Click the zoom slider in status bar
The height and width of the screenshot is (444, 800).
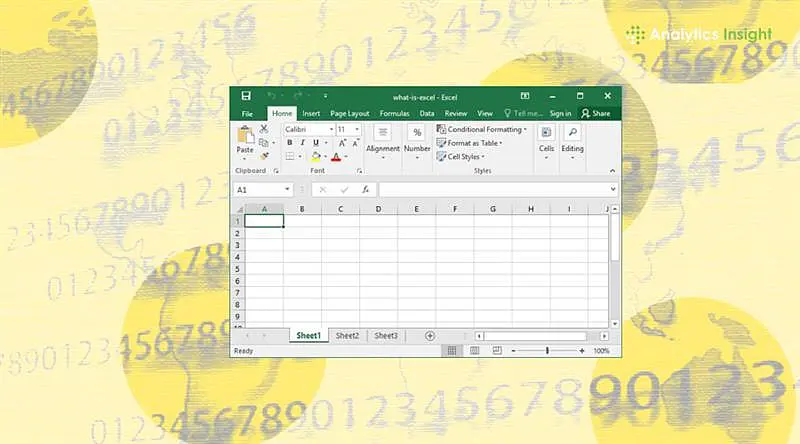tap(547, 351)
